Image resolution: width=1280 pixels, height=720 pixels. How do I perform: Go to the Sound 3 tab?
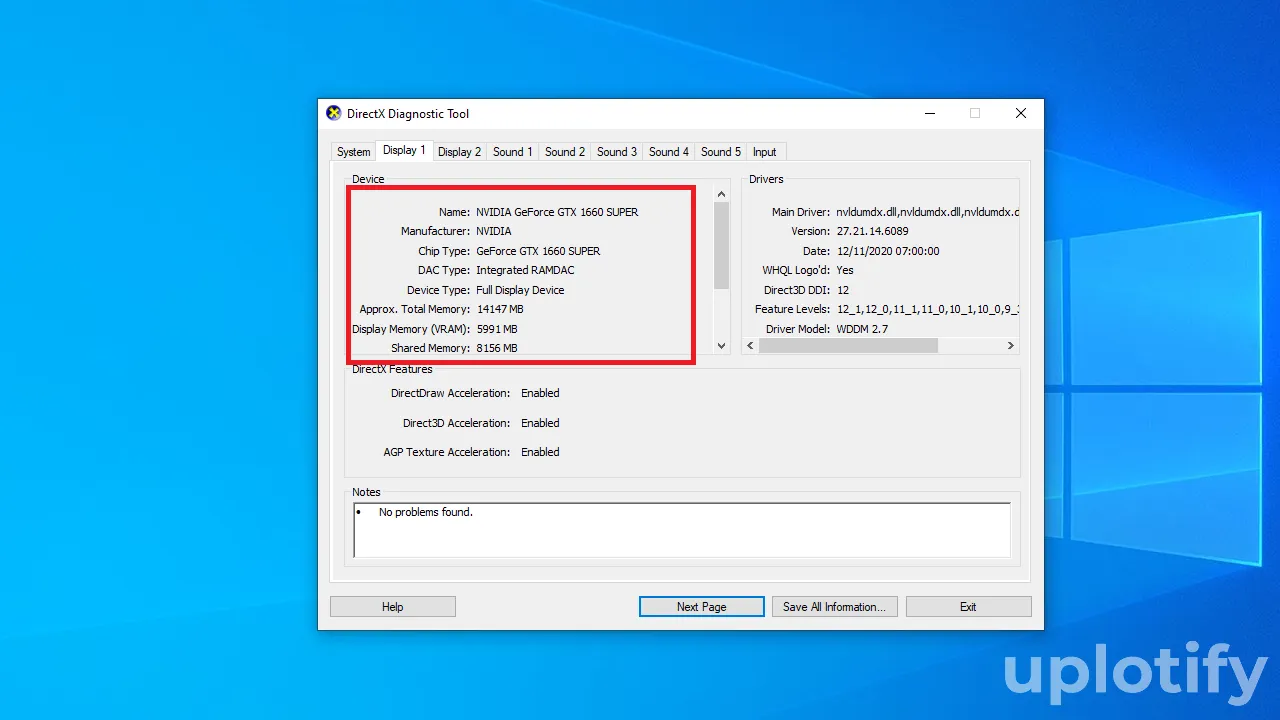pyautogui.click(x=617, y=152)
